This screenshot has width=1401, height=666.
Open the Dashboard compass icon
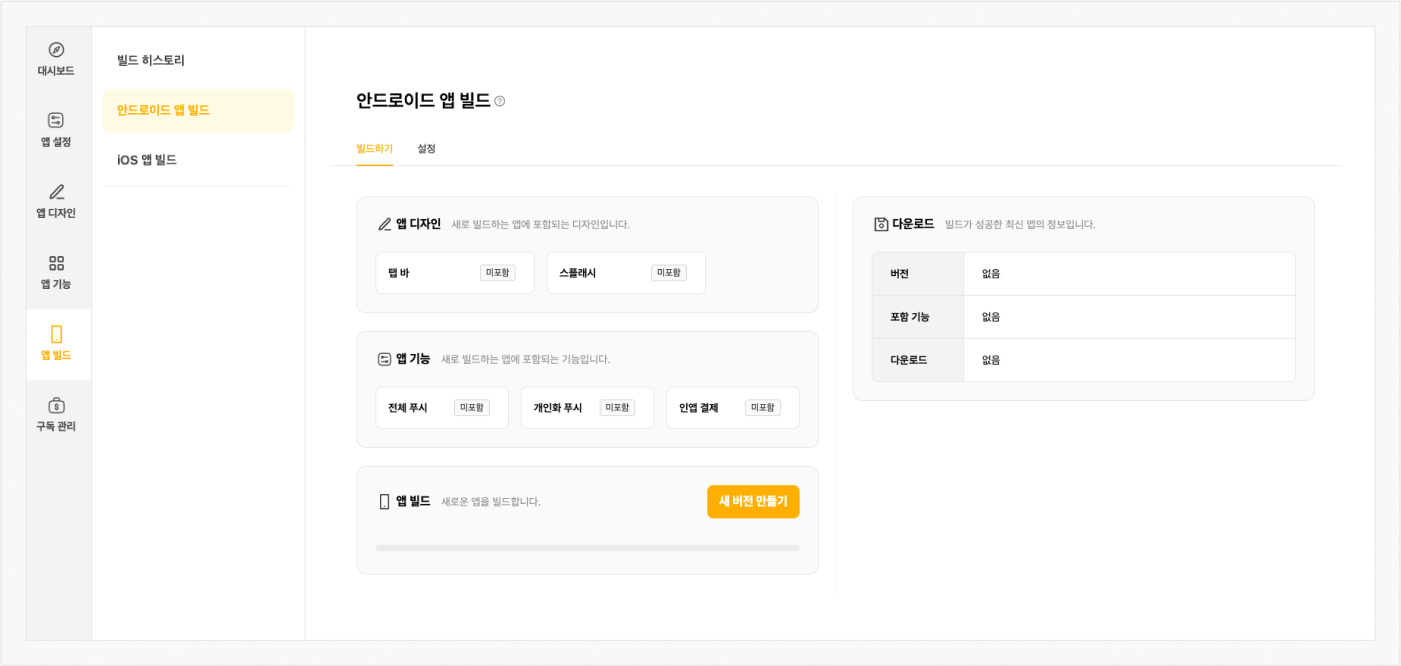click(56, 50)
